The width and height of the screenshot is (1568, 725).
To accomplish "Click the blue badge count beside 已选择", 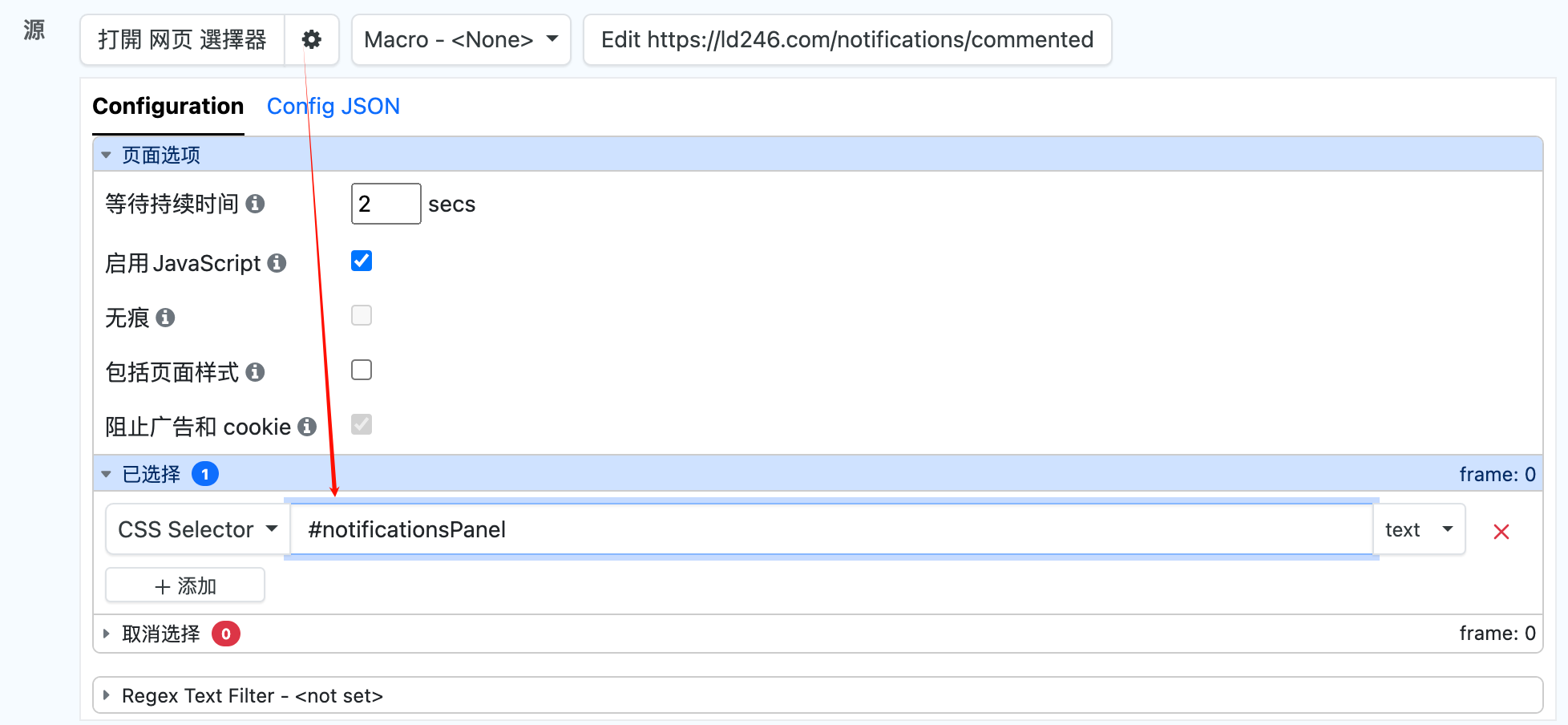I will coord(205,474).
